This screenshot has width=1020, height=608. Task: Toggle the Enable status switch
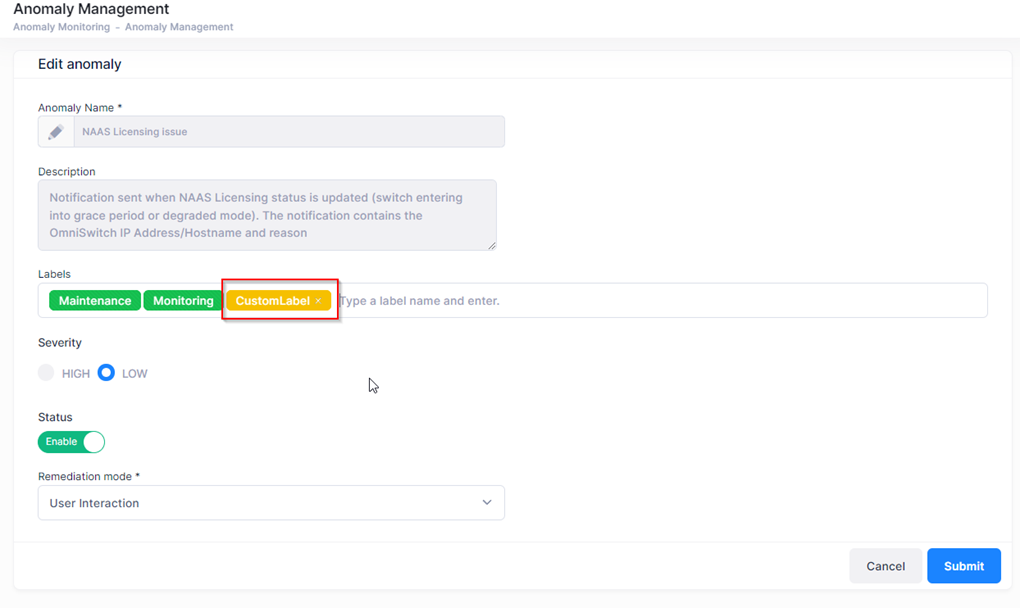pos(71,442)
